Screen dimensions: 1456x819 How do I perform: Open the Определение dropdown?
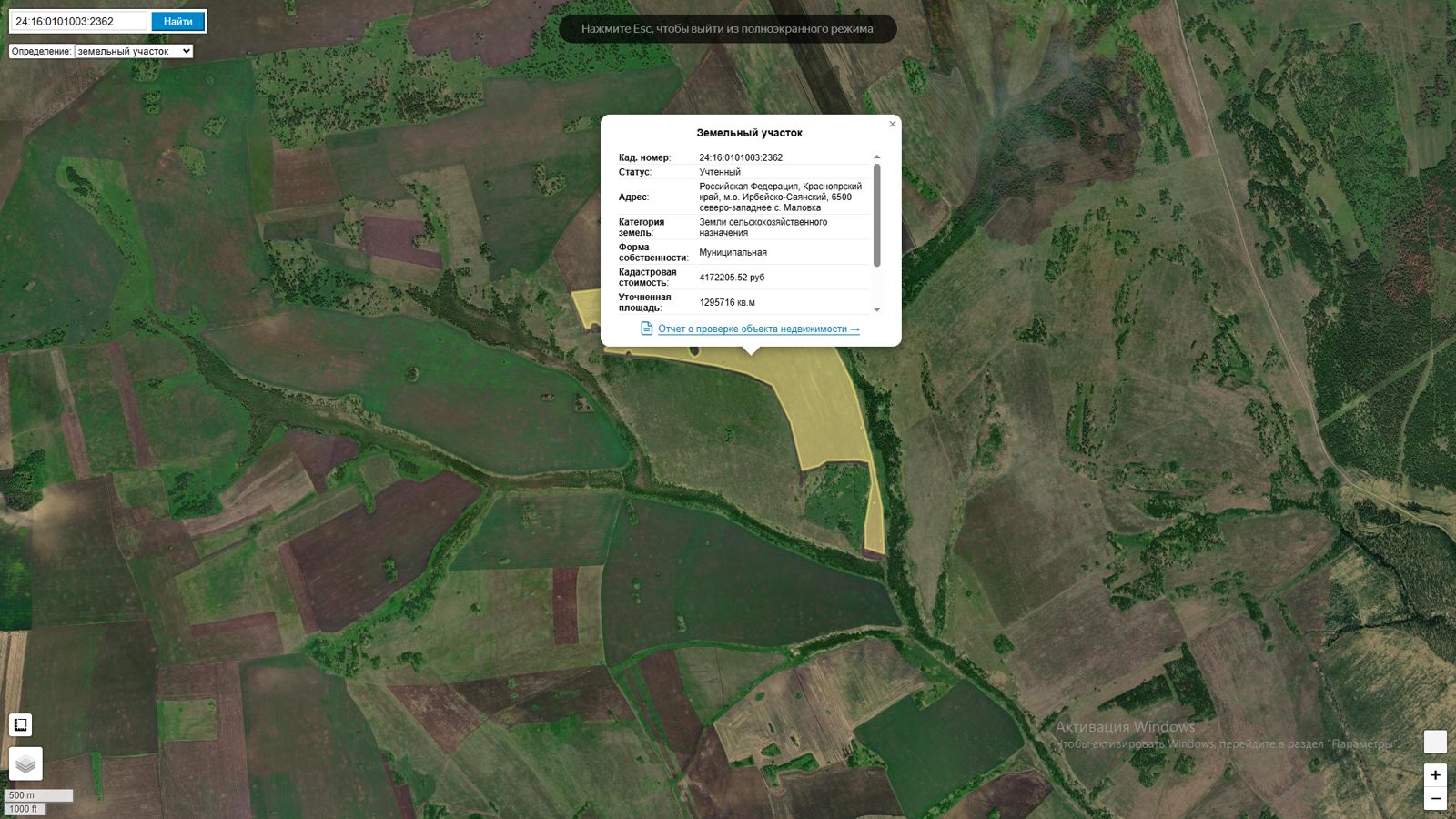[134, 51]
